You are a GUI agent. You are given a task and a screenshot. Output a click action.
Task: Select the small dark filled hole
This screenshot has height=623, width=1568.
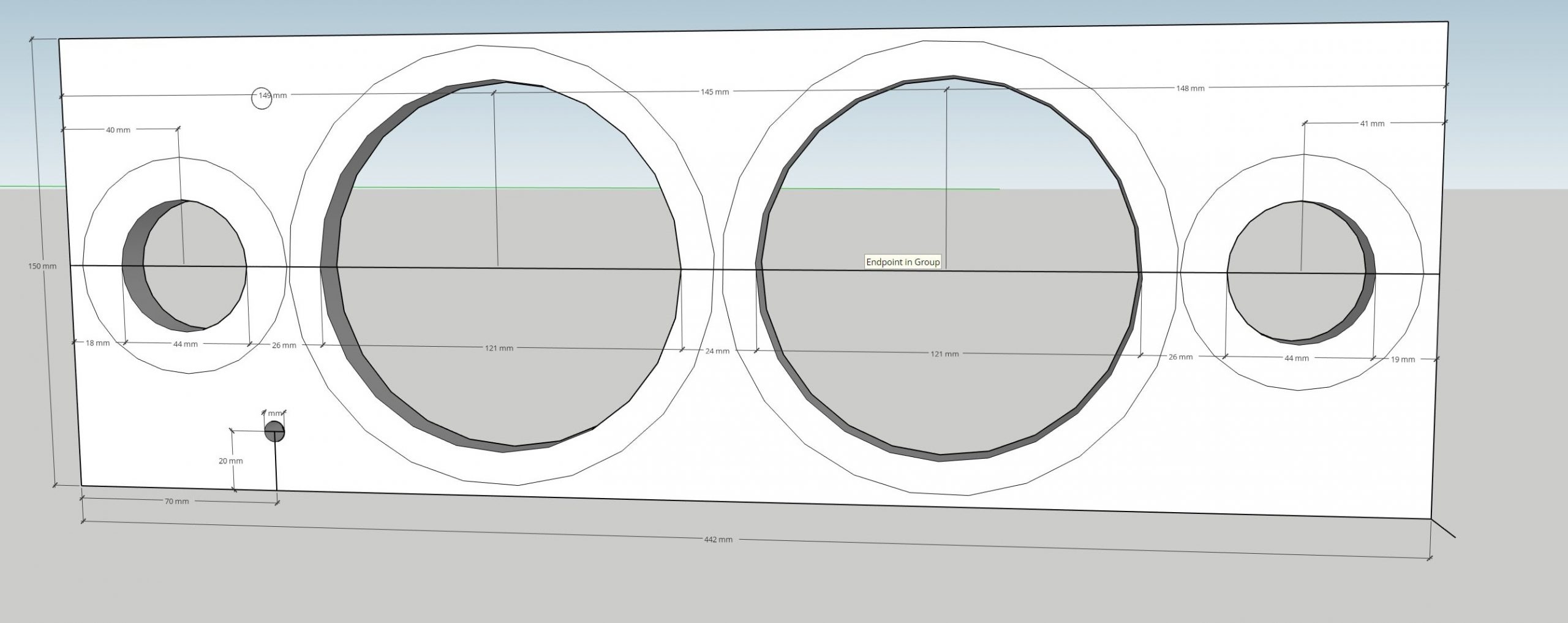tap(274, 431)
